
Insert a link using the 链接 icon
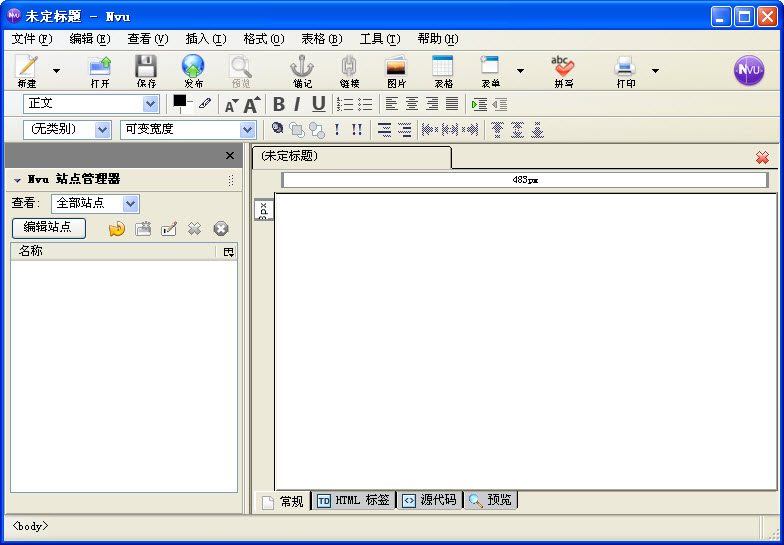(349, 68)
